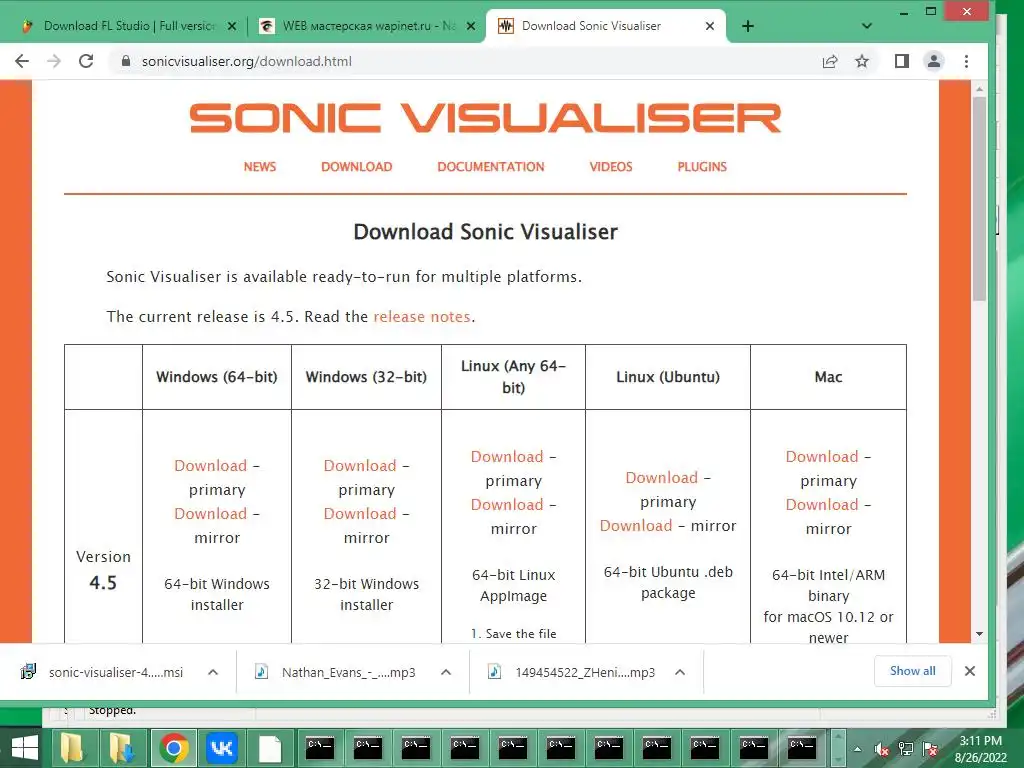Click Windows 32-bit primary Download link
This screenshot has width=1024, height=768.
click(x=360, y=466)
